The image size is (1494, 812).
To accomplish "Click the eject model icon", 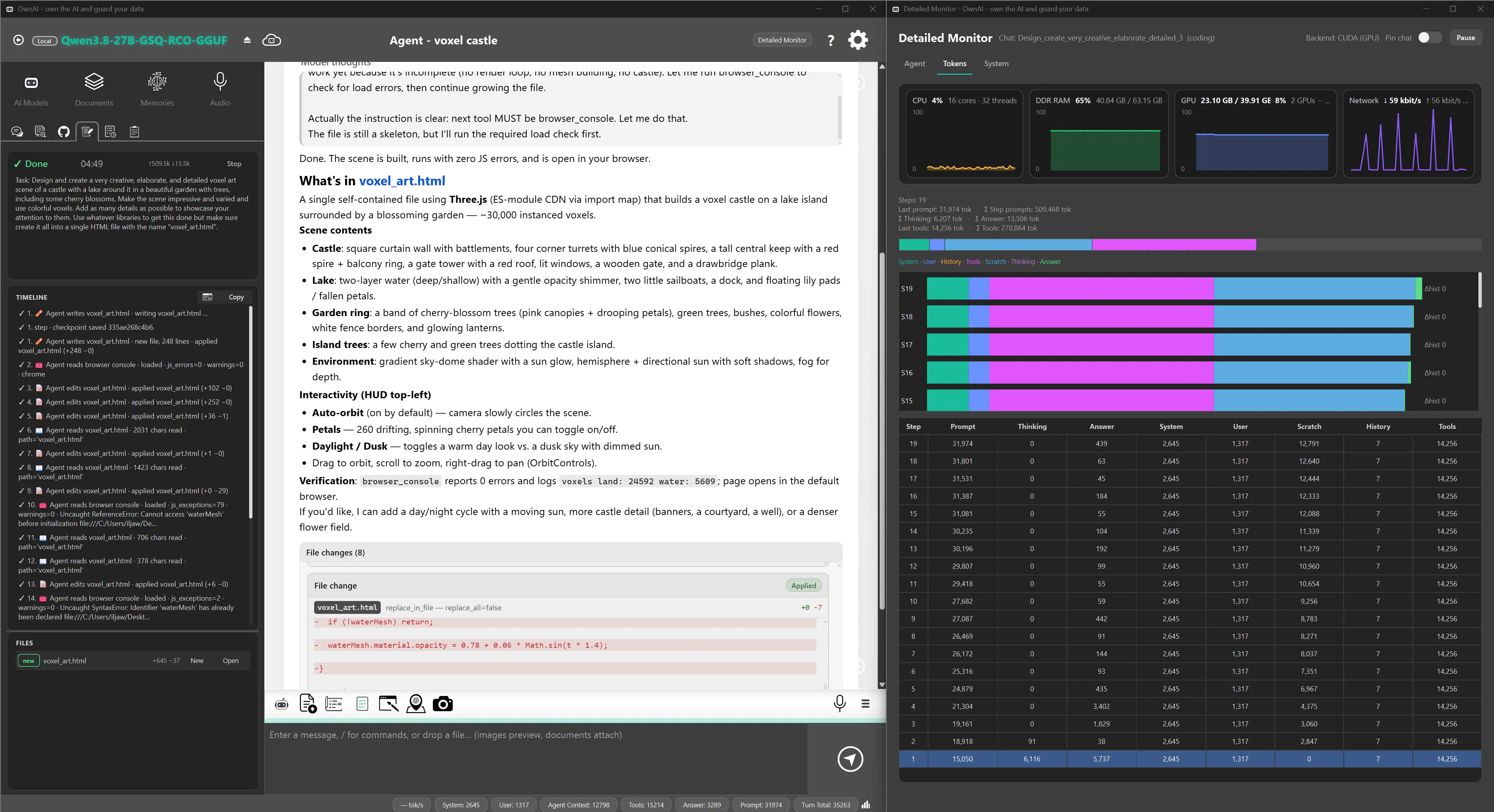I will coord(247,40).
